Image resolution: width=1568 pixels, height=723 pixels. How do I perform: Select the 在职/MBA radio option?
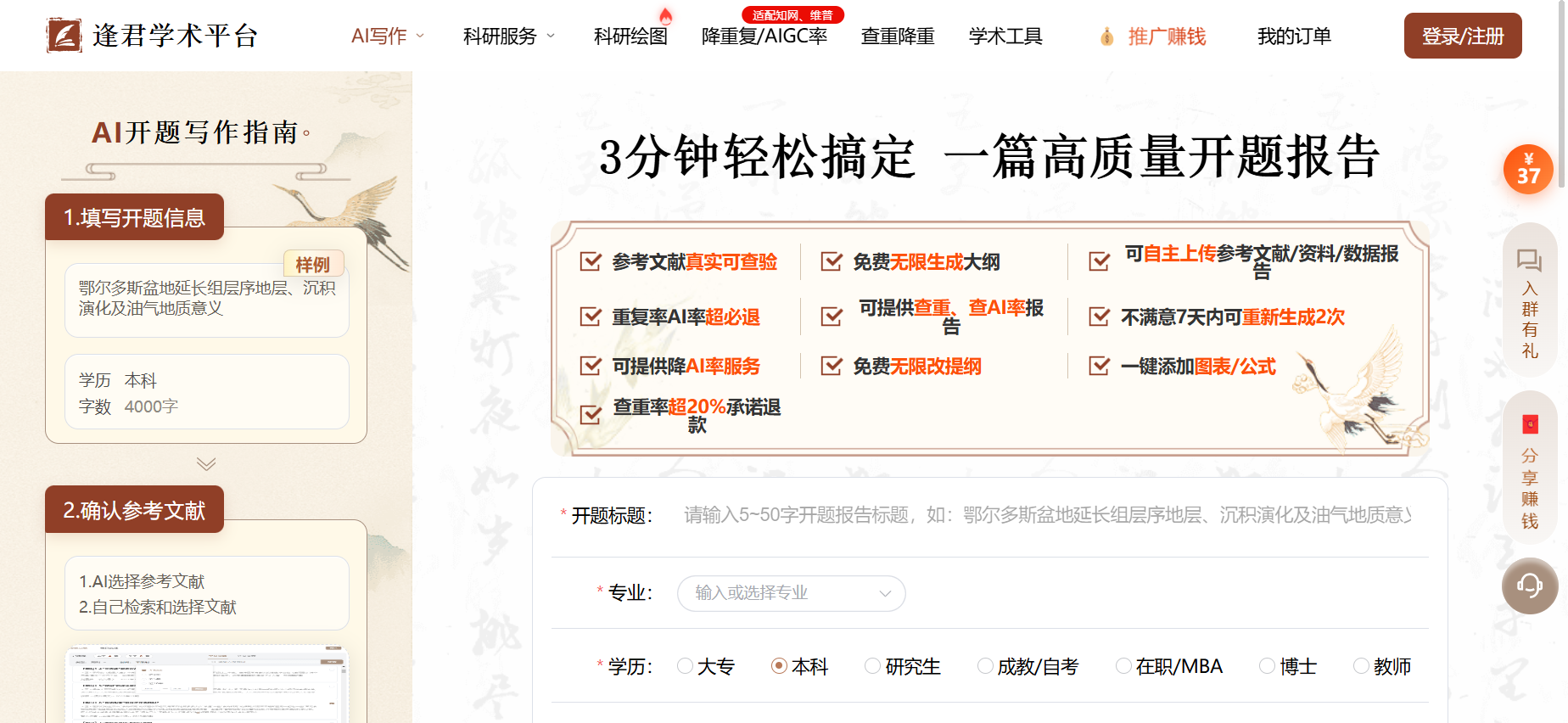(1169, 666)
